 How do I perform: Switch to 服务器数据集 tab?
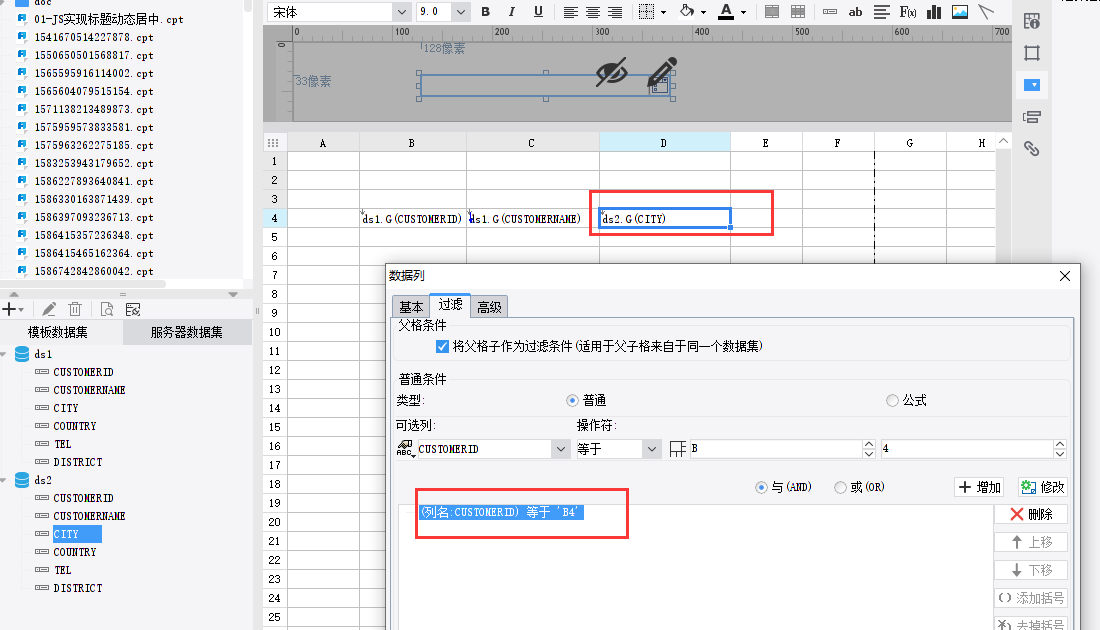coord(187,332)
